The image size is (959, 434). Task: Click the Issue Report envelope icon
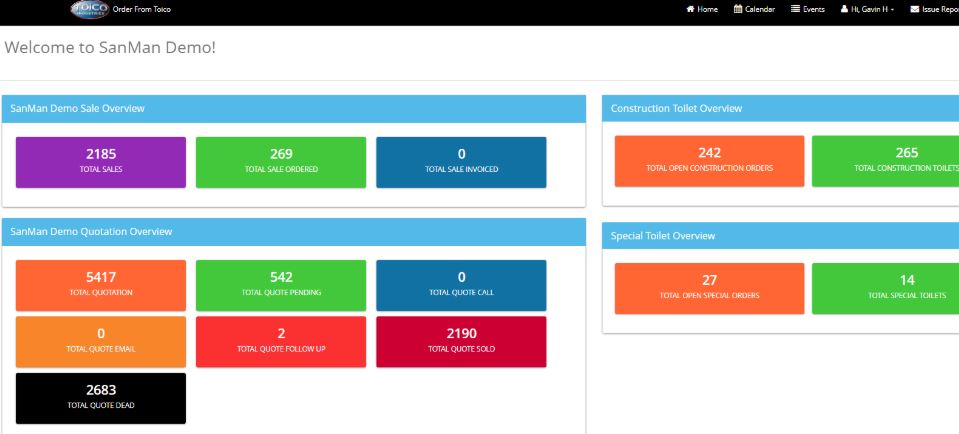click(x=914, y=9)
